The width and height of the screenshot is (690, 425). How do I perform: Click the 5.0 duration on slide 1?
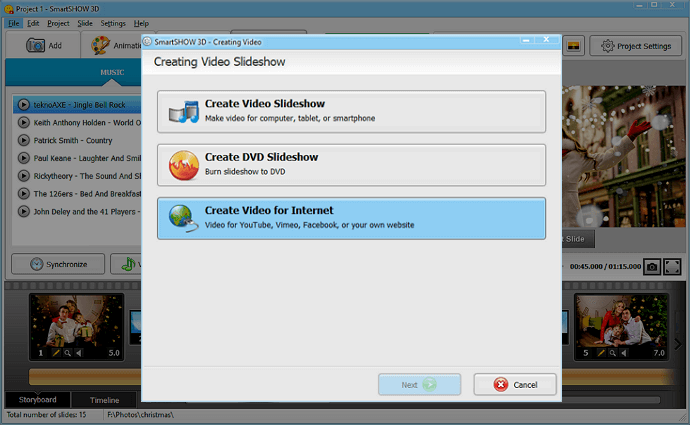tap(114, 353)
